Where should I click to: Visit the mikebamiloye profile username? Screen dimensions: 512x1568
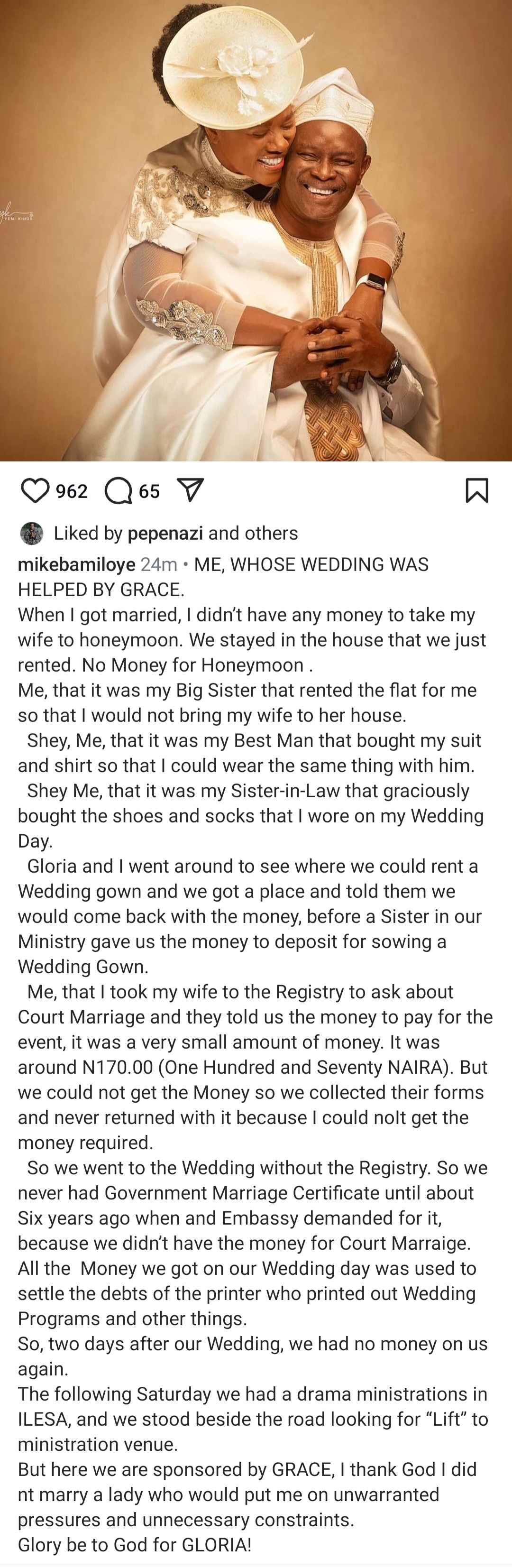coord(77,565)
